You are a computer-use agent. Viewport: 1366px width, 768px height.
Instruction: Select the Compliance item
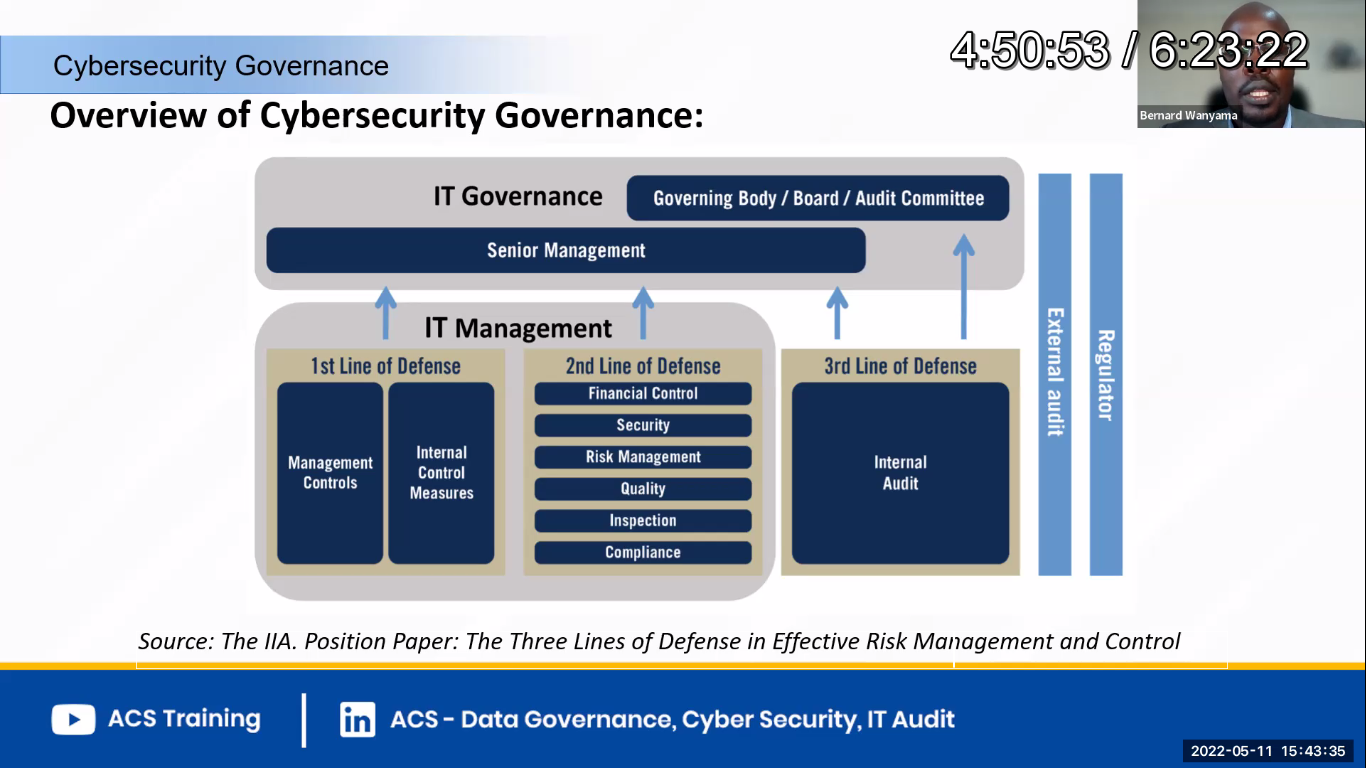[x=643, y=552]
